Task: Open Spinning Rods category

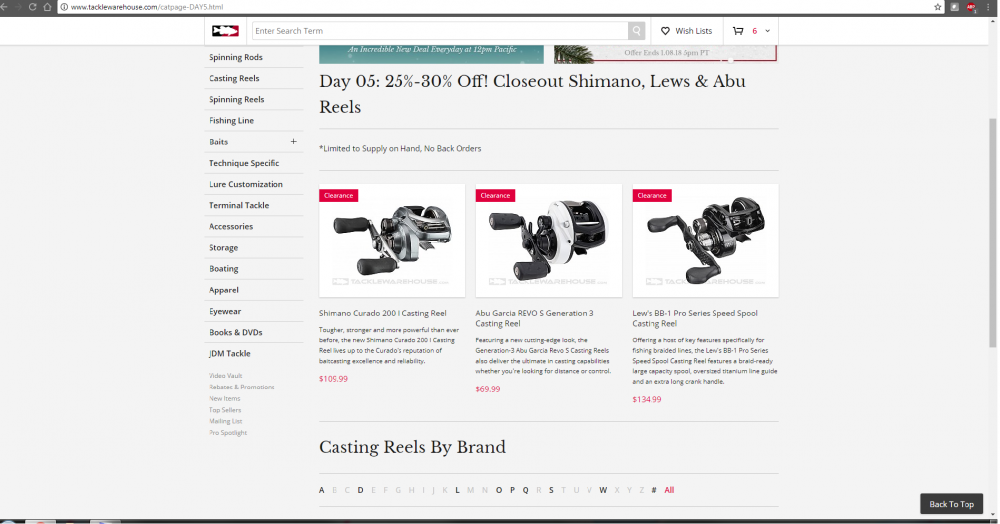Action: click(236, 57)
